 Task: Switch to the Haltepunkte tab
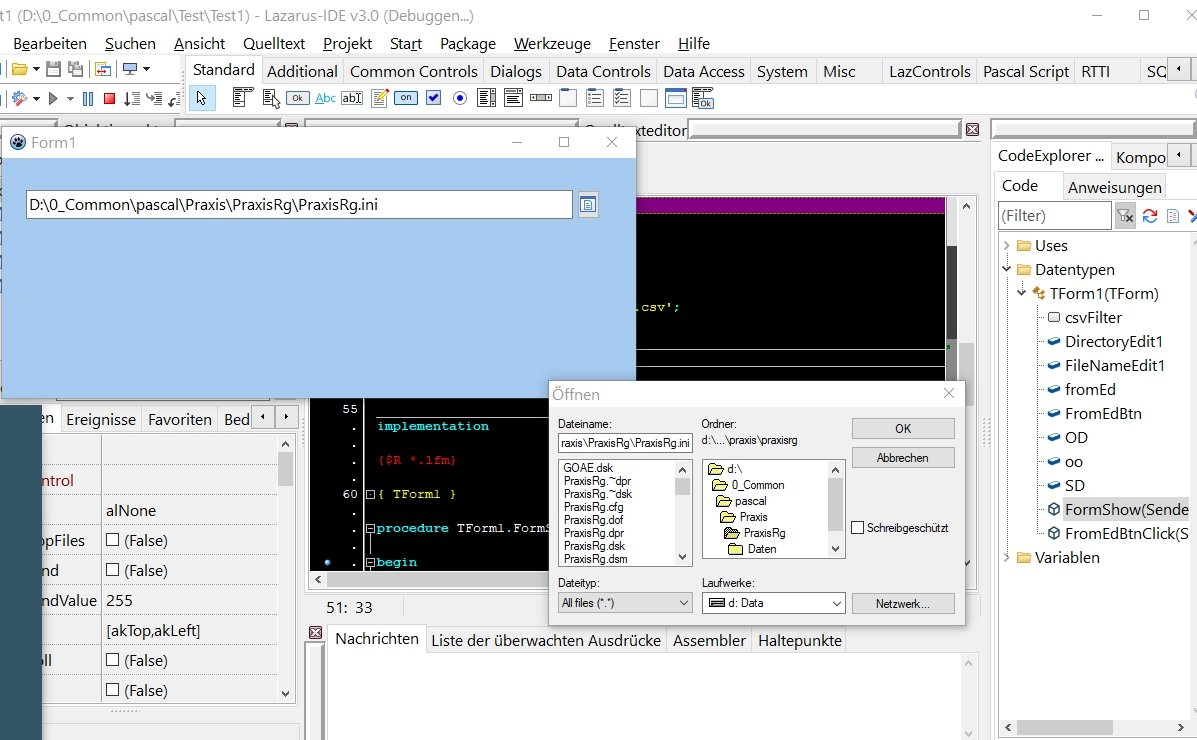(799, 641)
